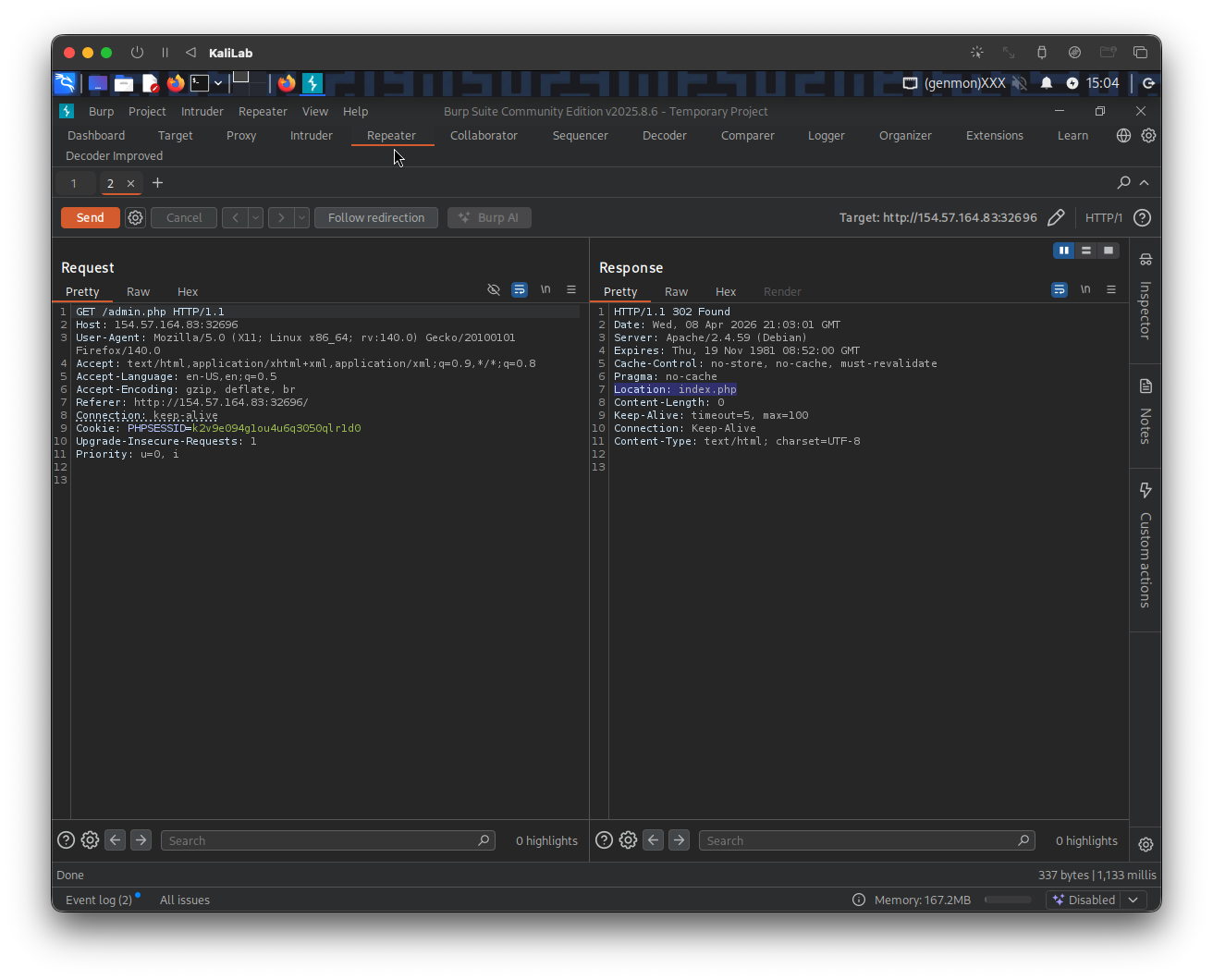1213x980 pixels.
Task: Open the Custom actions side panel
Action: point(1146,545)
